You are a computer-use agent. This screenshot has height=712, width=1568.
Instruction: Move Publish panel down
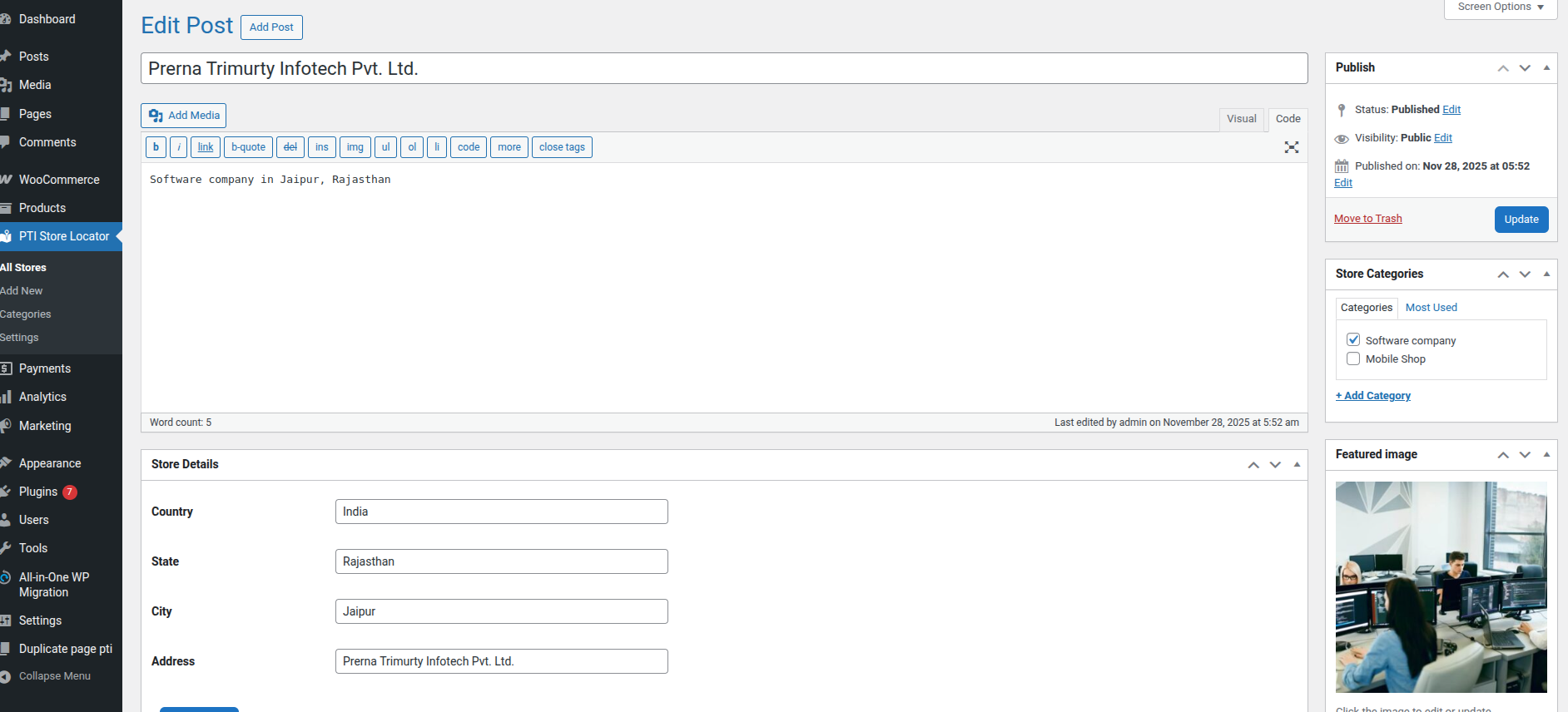click(1525, 68)
